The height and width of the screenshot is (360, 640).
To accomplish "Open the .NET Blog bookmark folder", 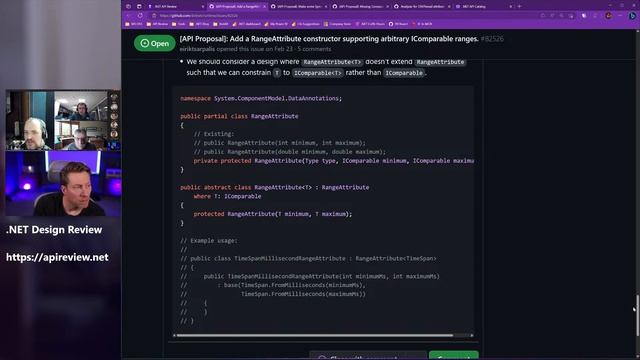I will tap(200, 24).
